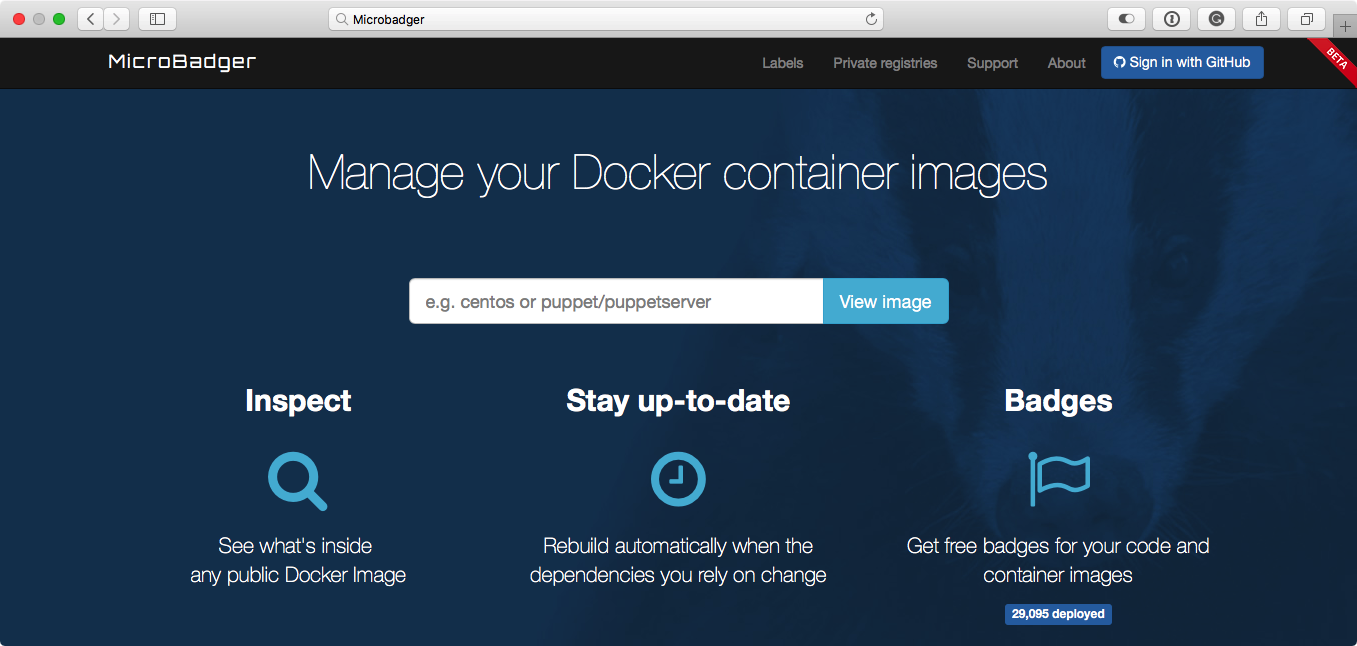Focus the image name search field
Screen dimensions: 1357x646
(x=616, y=301)
